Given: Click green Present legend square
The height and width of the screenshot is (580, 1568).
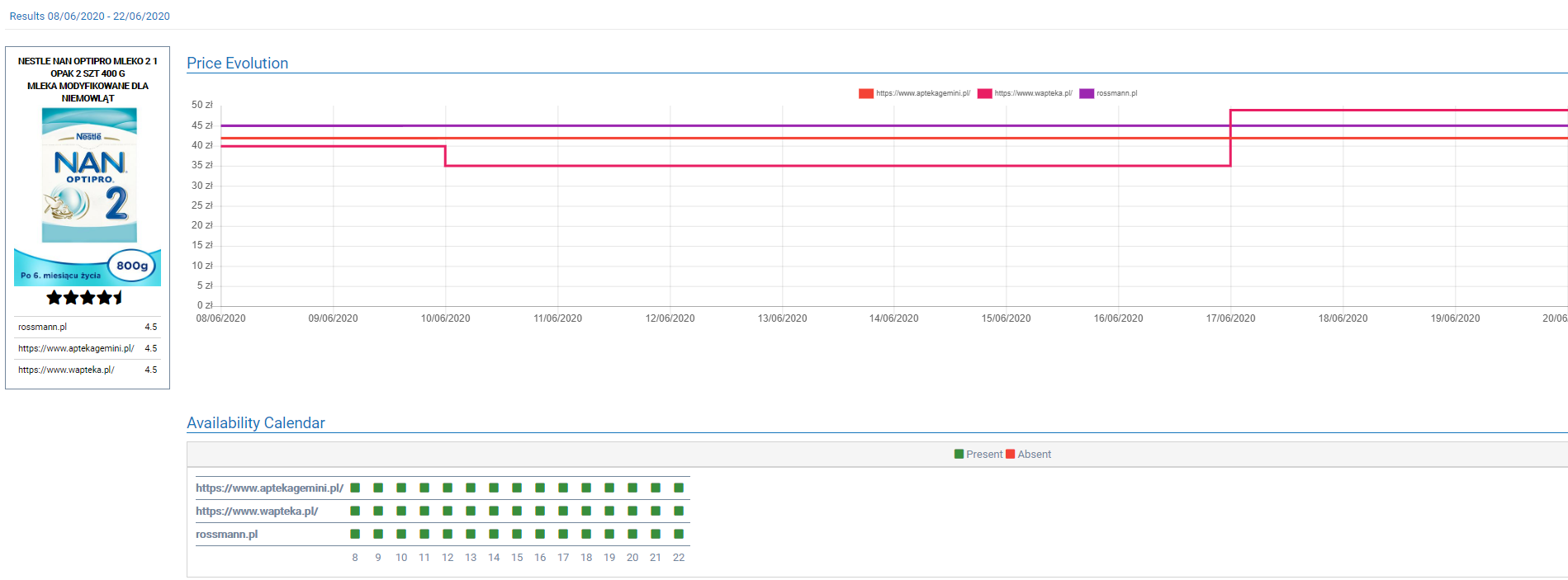Looking at the screenshot, I should [959, 454].
